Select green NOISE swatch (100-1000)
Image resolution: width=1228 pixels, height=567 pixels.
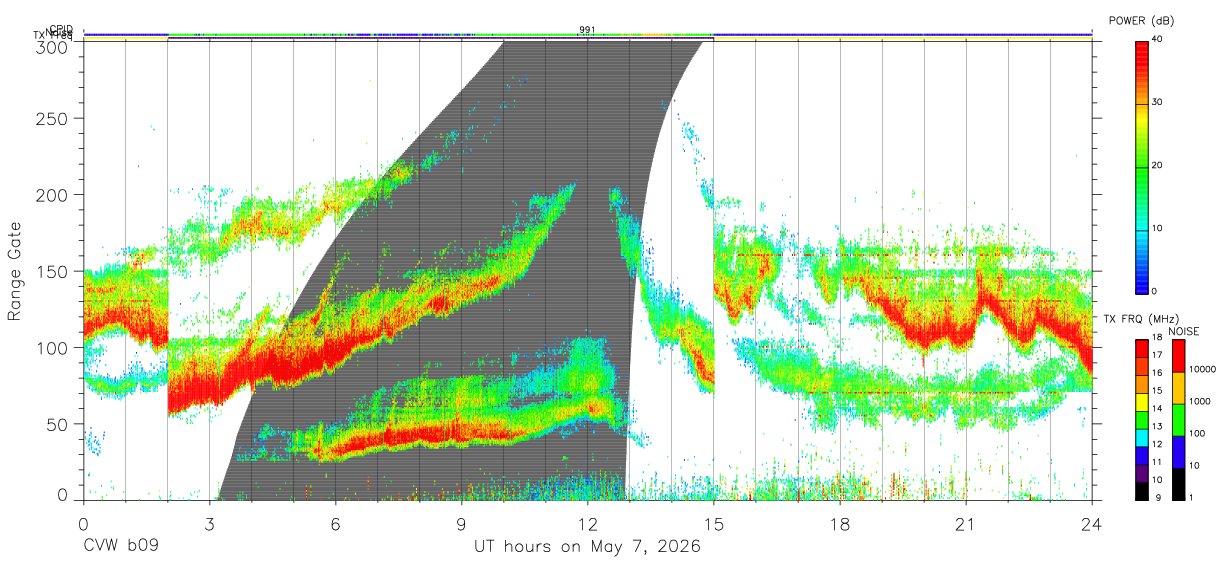click(1179, 420)
